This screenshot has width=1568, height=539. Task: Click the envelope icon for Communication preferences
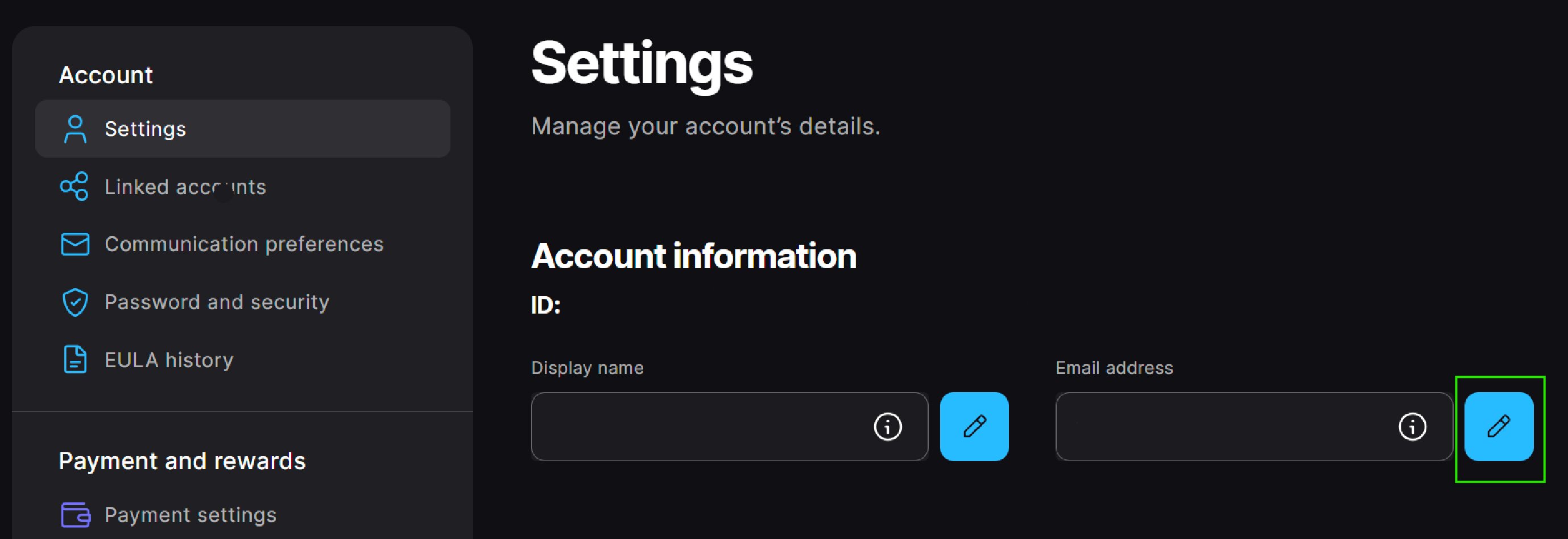75,244
